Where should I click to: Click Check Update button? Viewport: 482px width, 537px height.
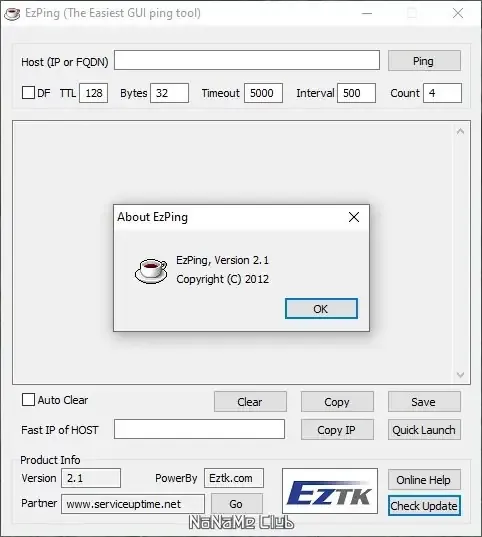pos(424,505)
